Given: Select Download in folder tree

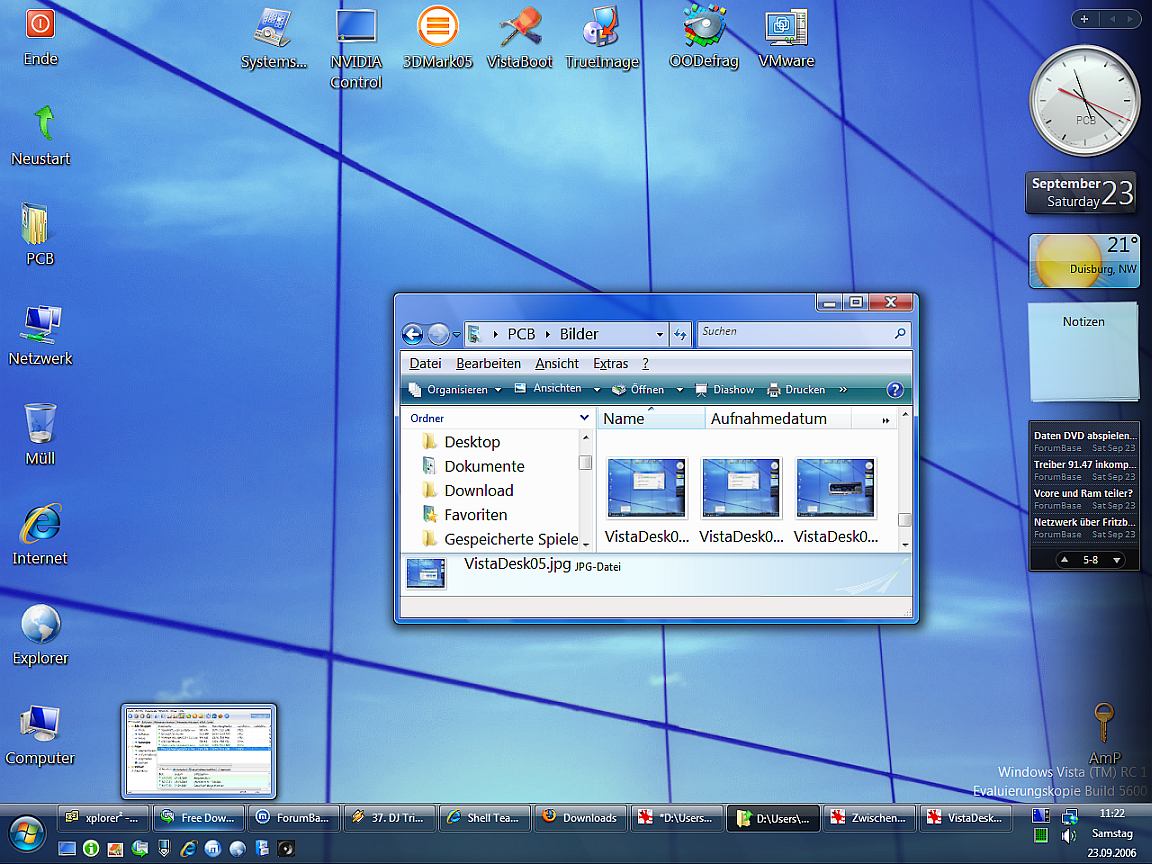Looking at the screenshot, I should pyautogui.click(x=468, y=490).
